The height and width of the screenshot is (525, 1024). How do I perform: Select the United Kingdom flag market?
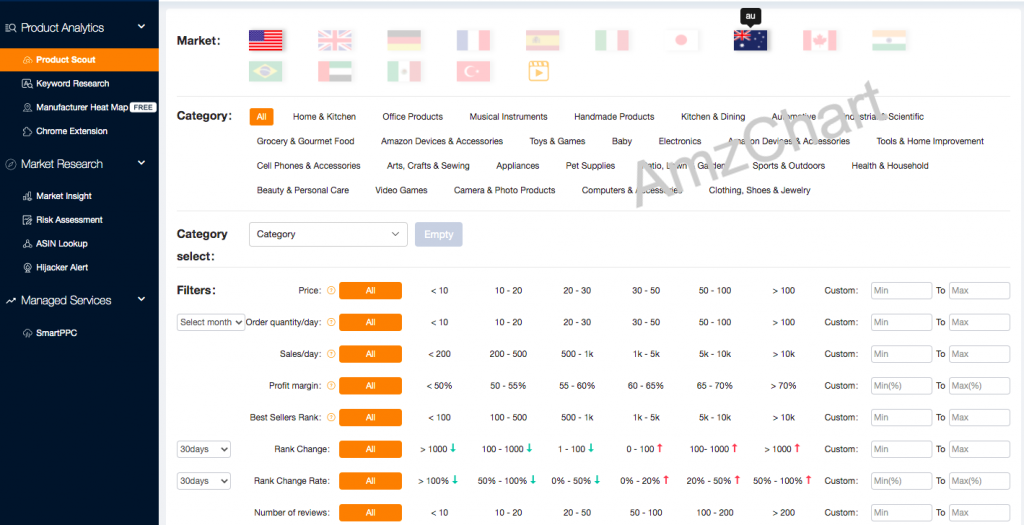point(335,40)
